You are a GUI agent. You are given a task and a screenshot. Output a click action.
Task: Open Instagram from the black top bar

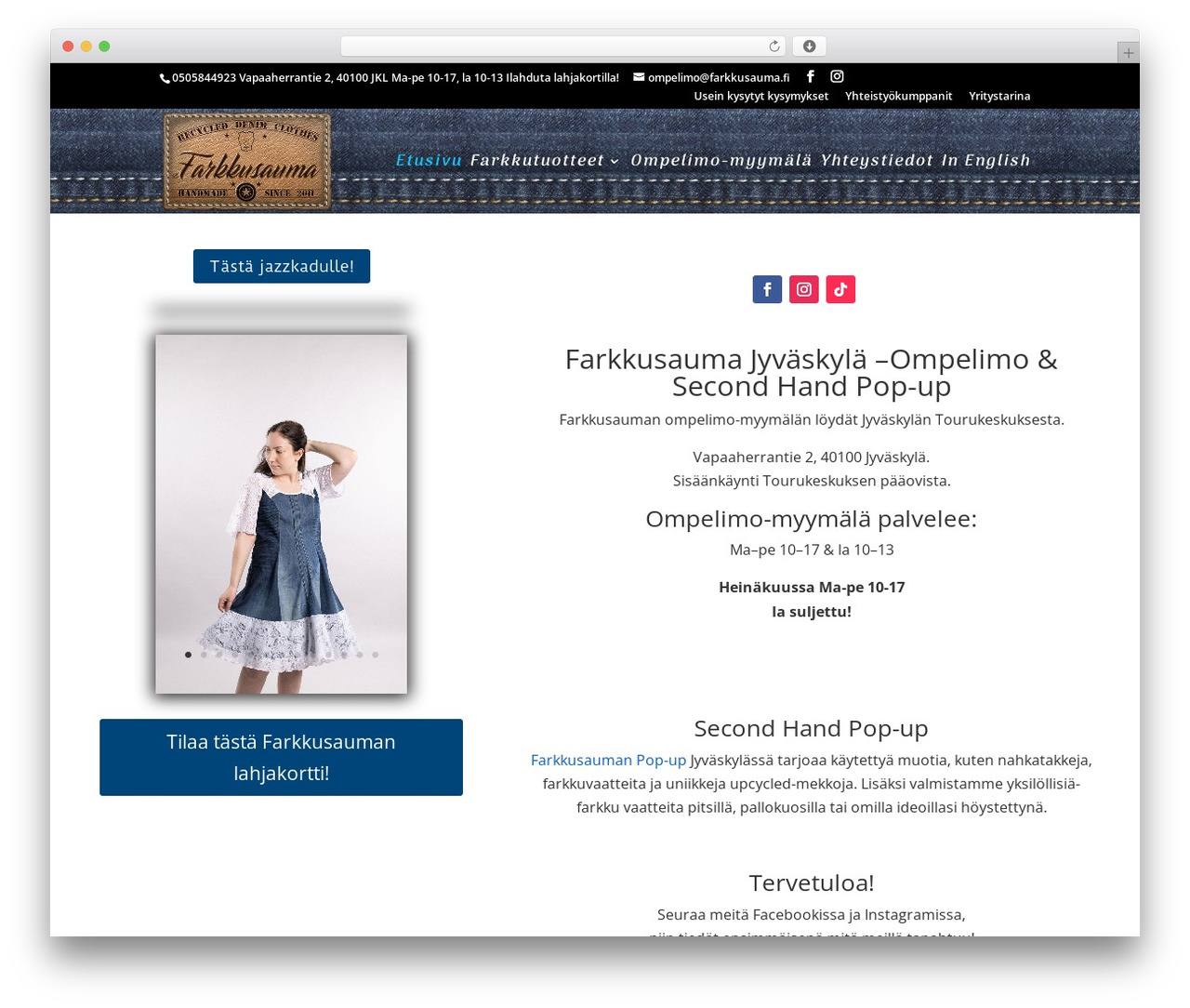click(x=837, y=76)
